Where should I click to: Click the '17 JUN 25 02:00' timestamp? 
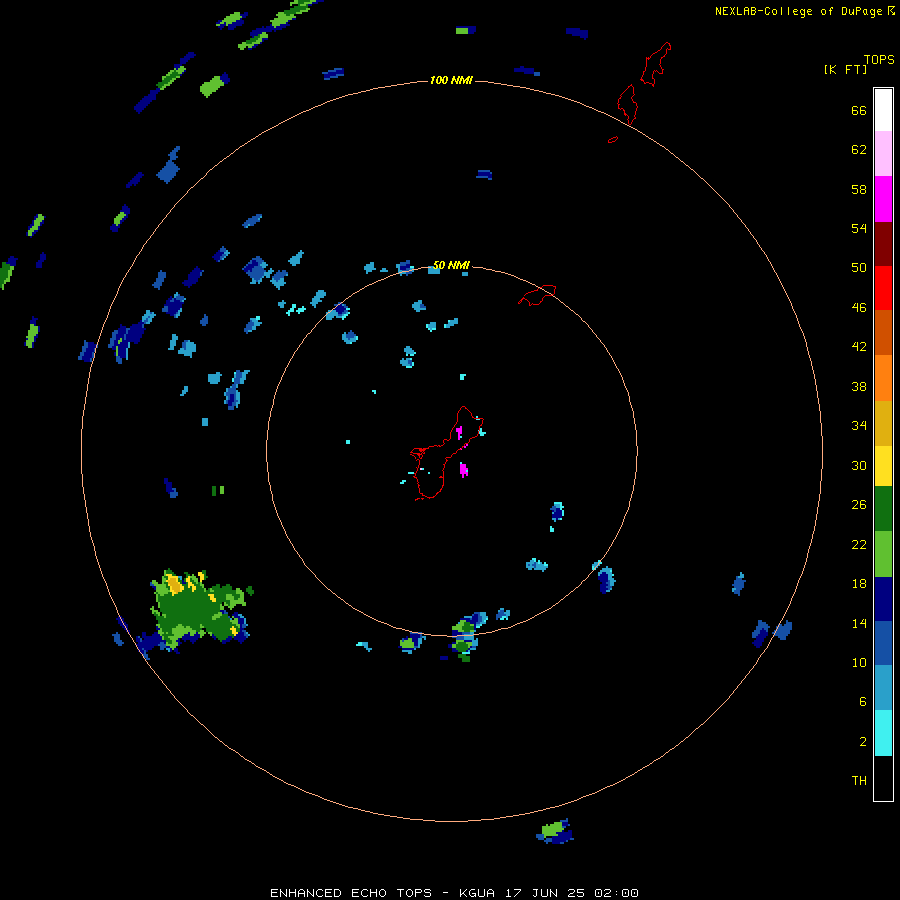pyautogui.click(x=572, y=893)
